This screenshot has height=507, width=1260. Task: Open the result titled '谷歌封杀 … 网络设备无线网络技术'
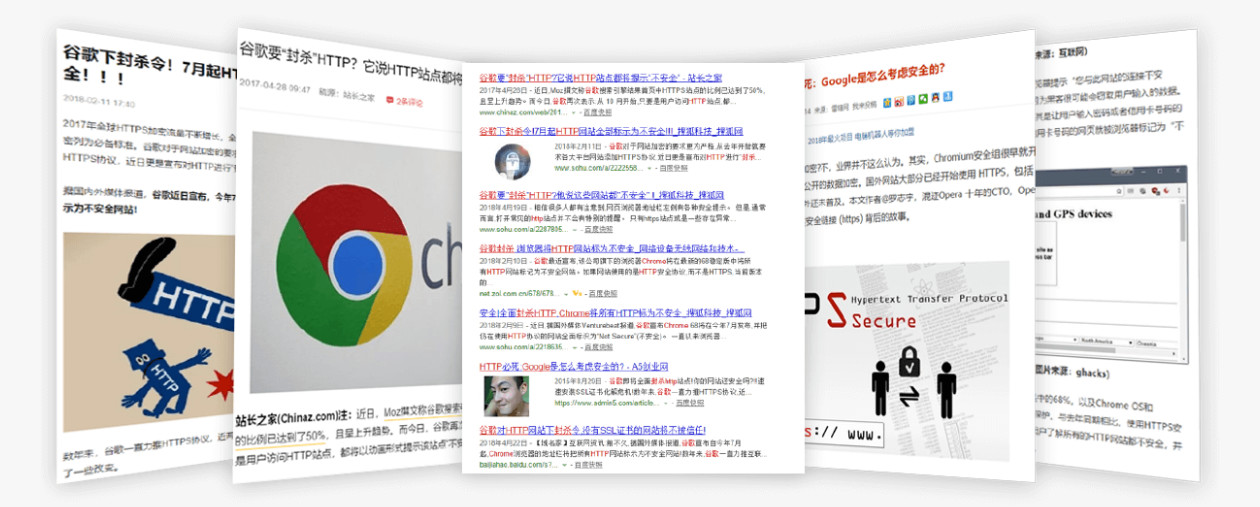click(x=611, y=249)
